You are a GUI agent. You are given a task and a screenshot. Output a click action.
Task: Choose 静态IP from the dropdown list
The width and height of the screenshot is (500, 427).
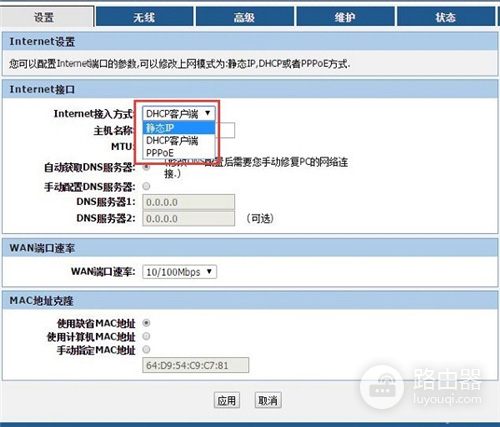179,128
